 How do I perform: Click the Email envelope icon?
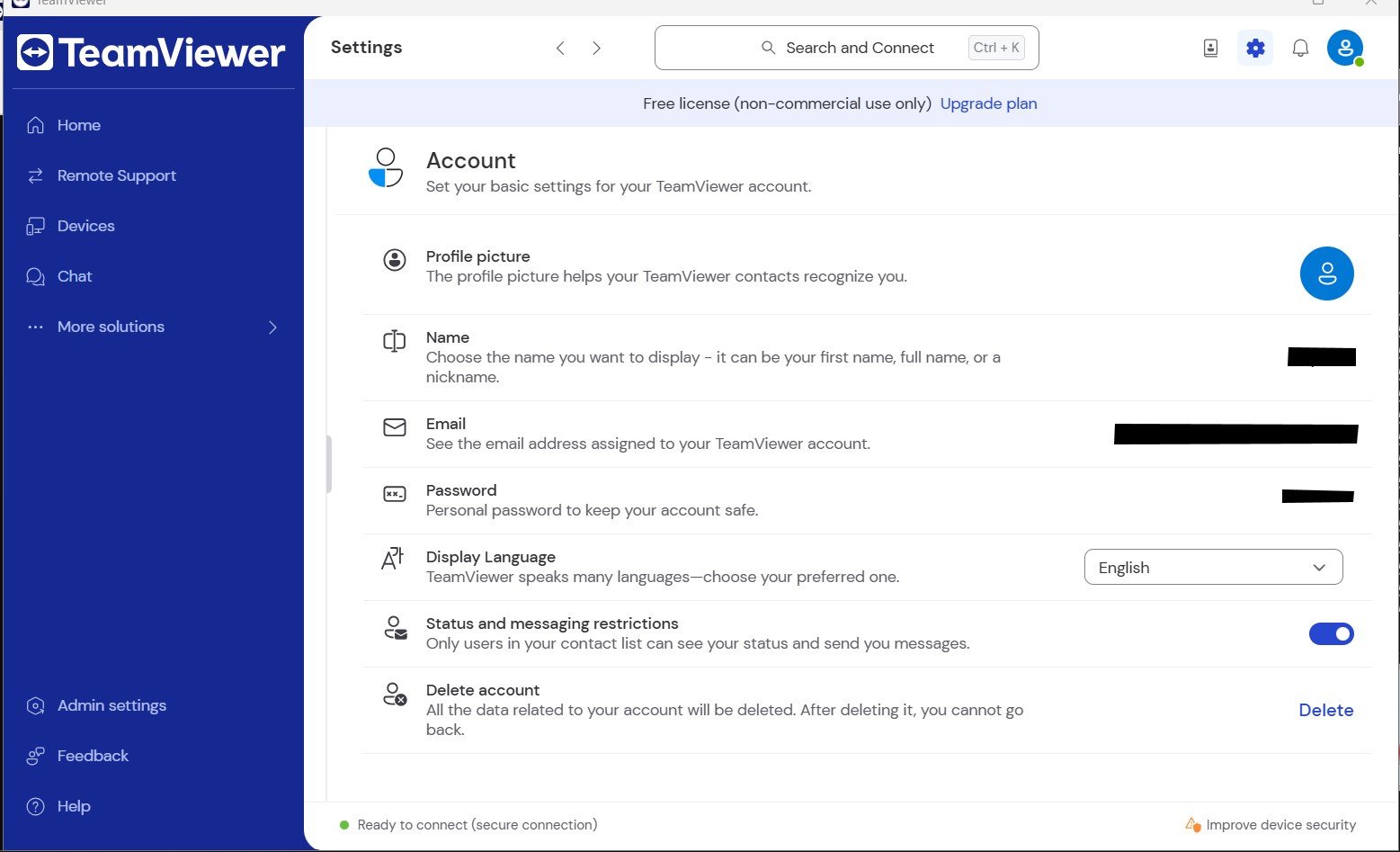395,427
